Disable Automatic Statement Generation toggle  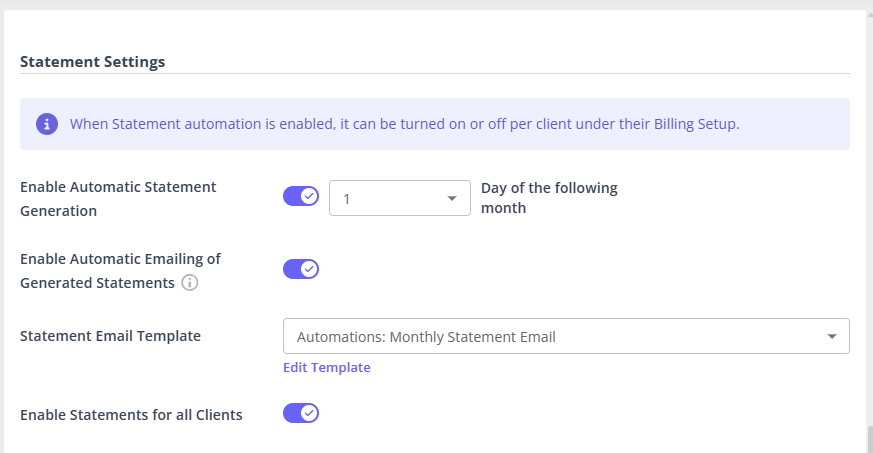[x=300, y=196]
